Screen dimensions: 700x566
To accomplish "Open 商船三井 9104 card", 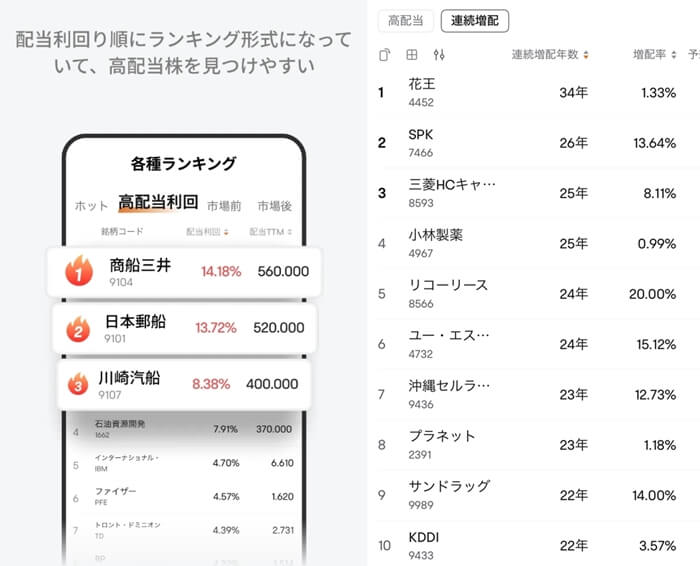I will click(184, 272).
